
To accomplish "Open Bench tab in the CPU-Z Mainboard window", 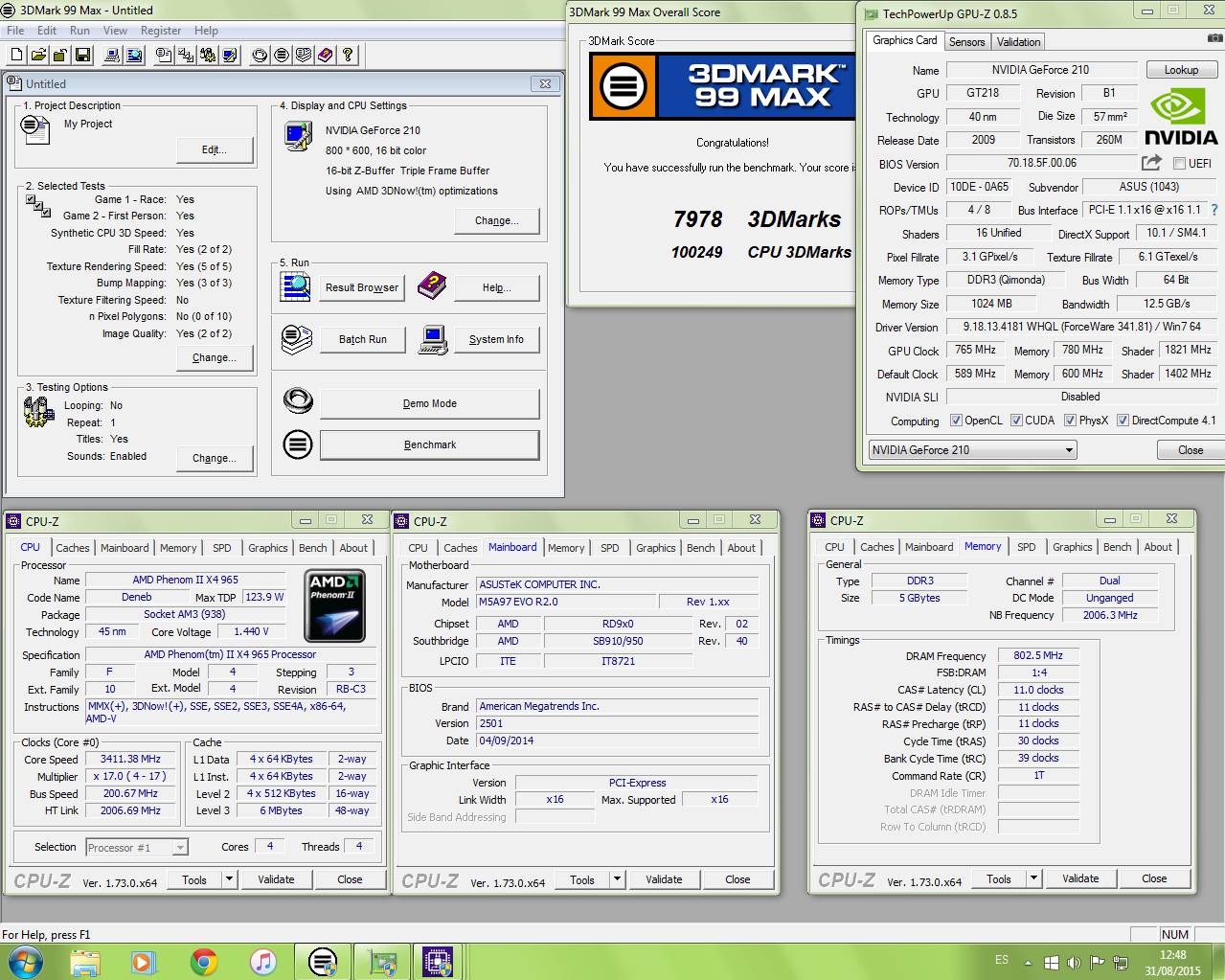I will (701, 548).
